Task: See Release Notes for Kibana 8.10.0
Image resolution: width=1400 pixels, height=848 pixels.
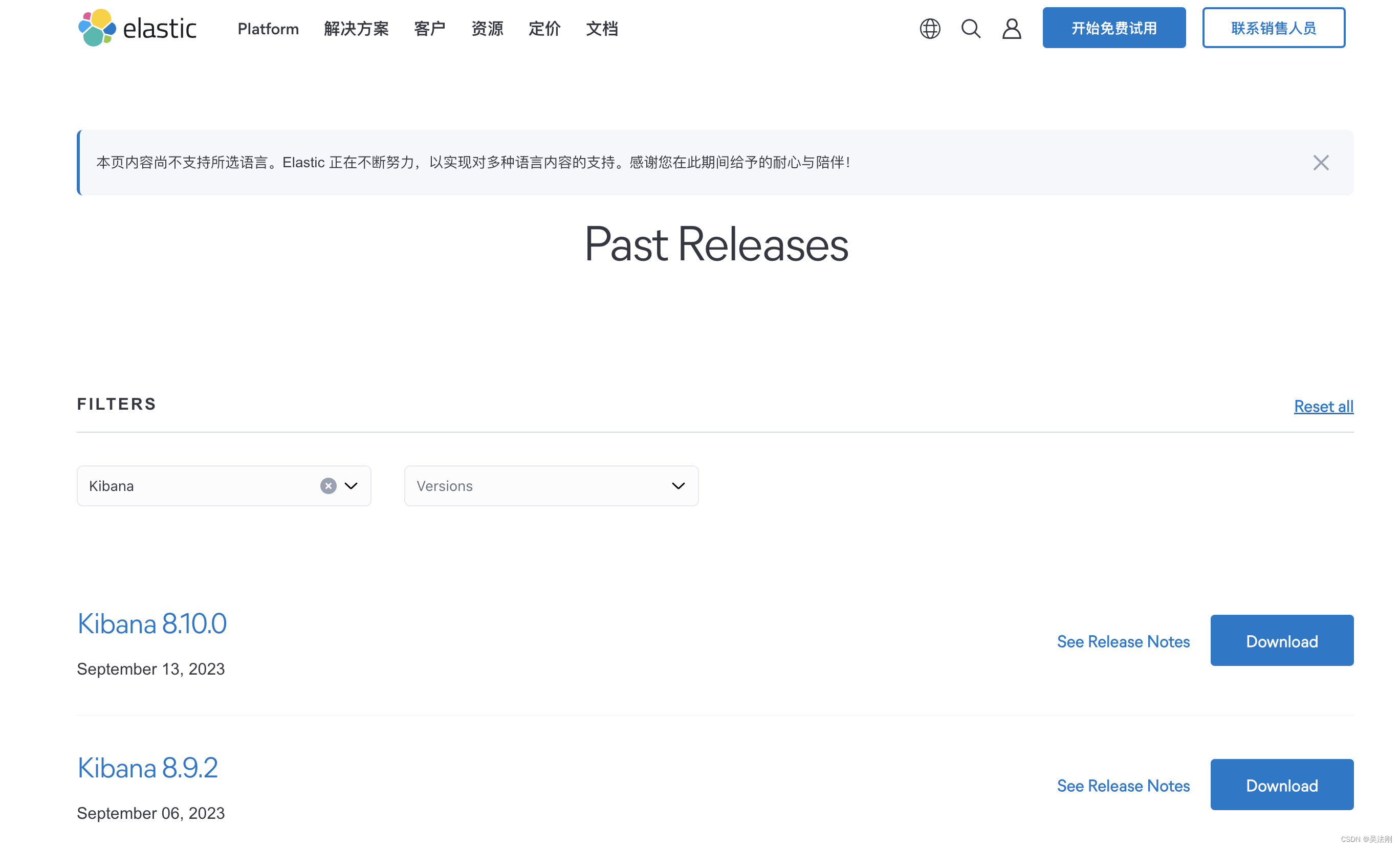Action: (x=1123, y=641)
